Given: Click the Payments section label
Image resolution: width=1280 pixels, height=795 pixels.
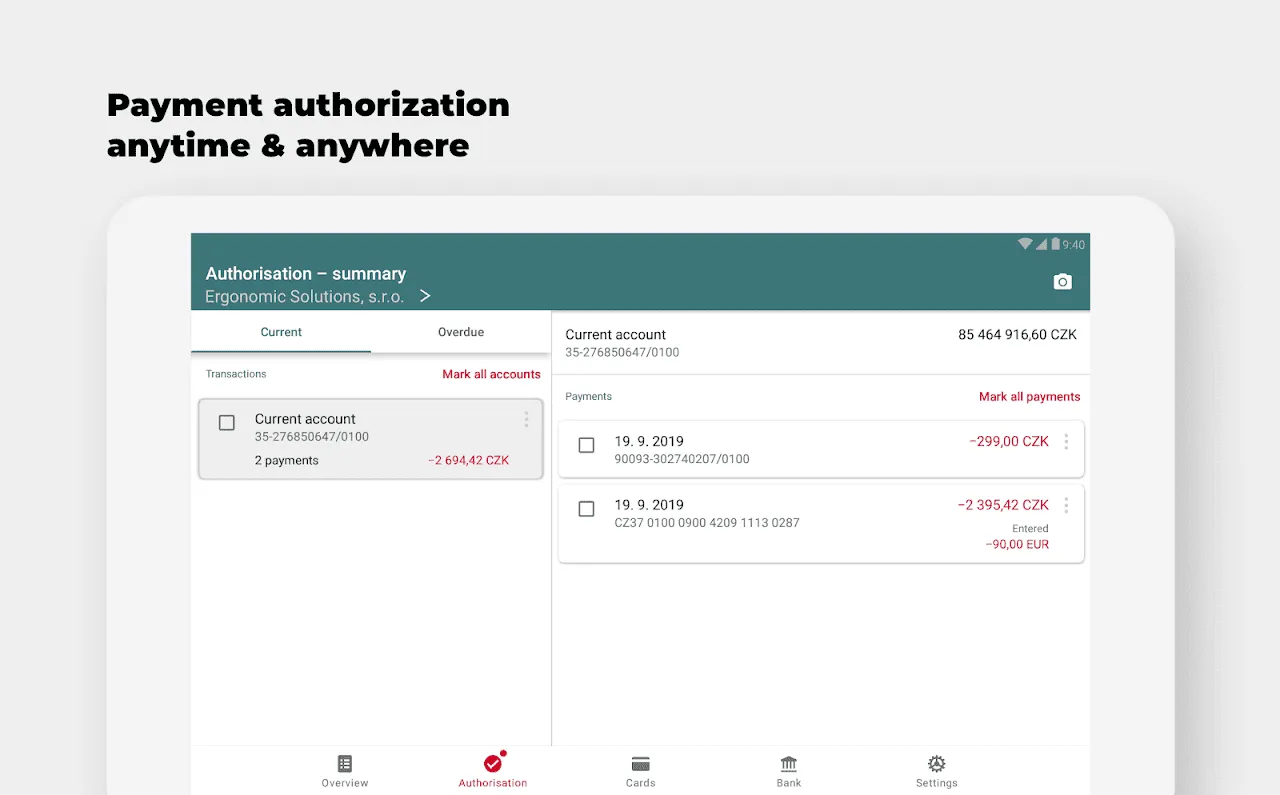Looking at the screenshot, I should coord(589,397).
